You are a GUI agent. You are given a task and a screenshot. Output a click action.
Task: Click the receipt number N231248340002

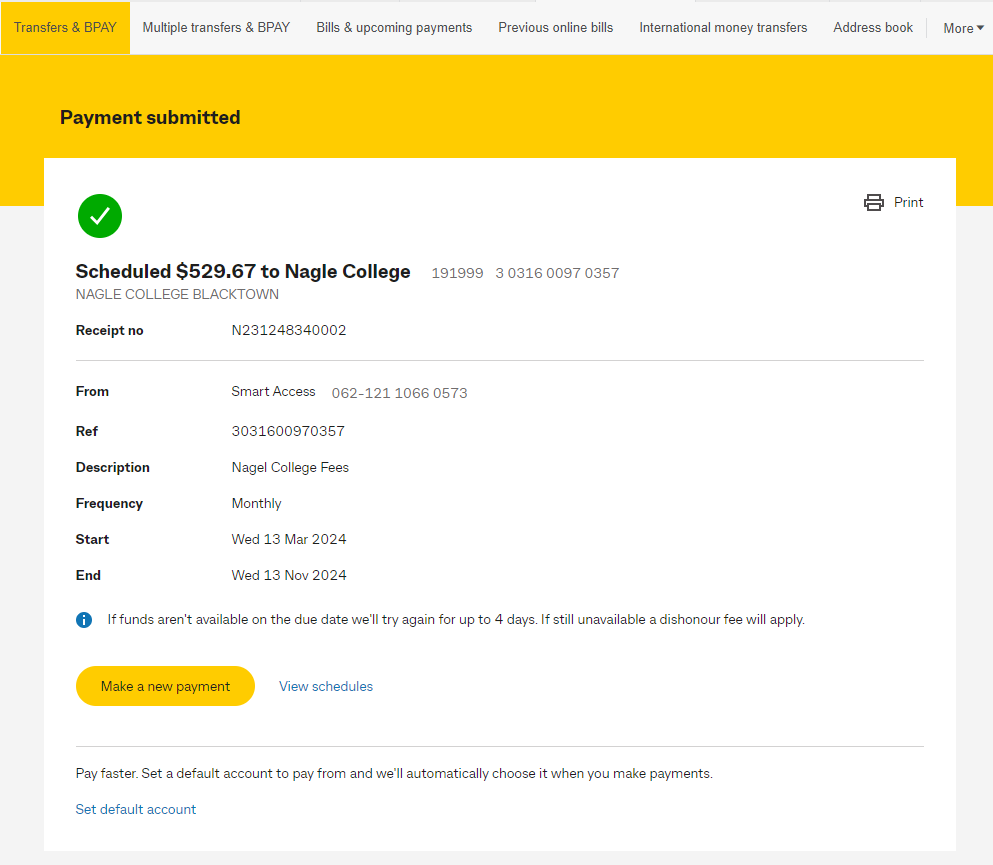[289, 330]
